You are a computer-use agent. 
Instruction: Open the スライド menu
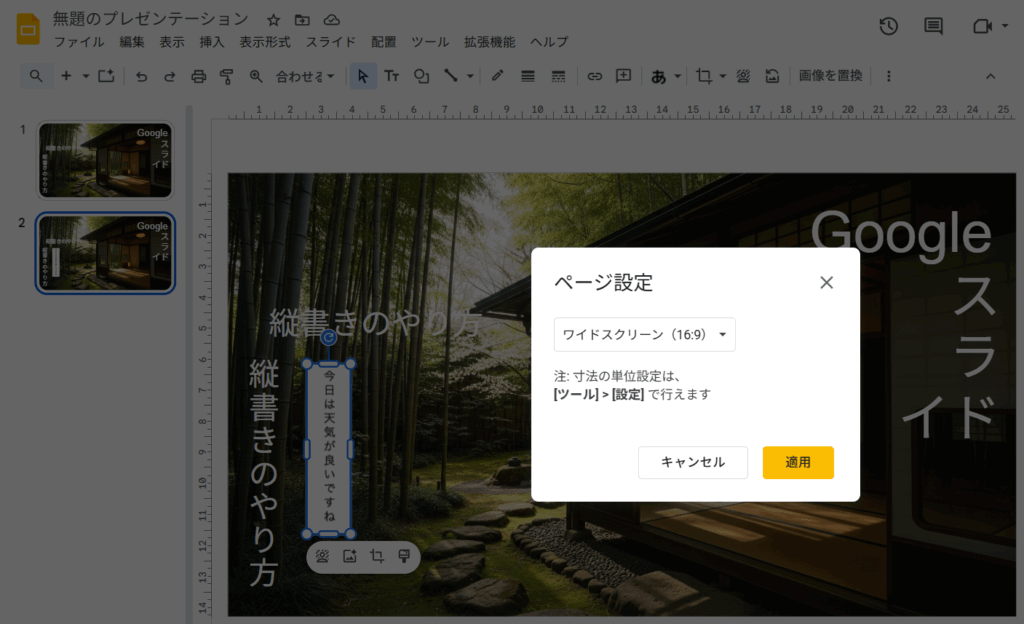click(330, 42)
